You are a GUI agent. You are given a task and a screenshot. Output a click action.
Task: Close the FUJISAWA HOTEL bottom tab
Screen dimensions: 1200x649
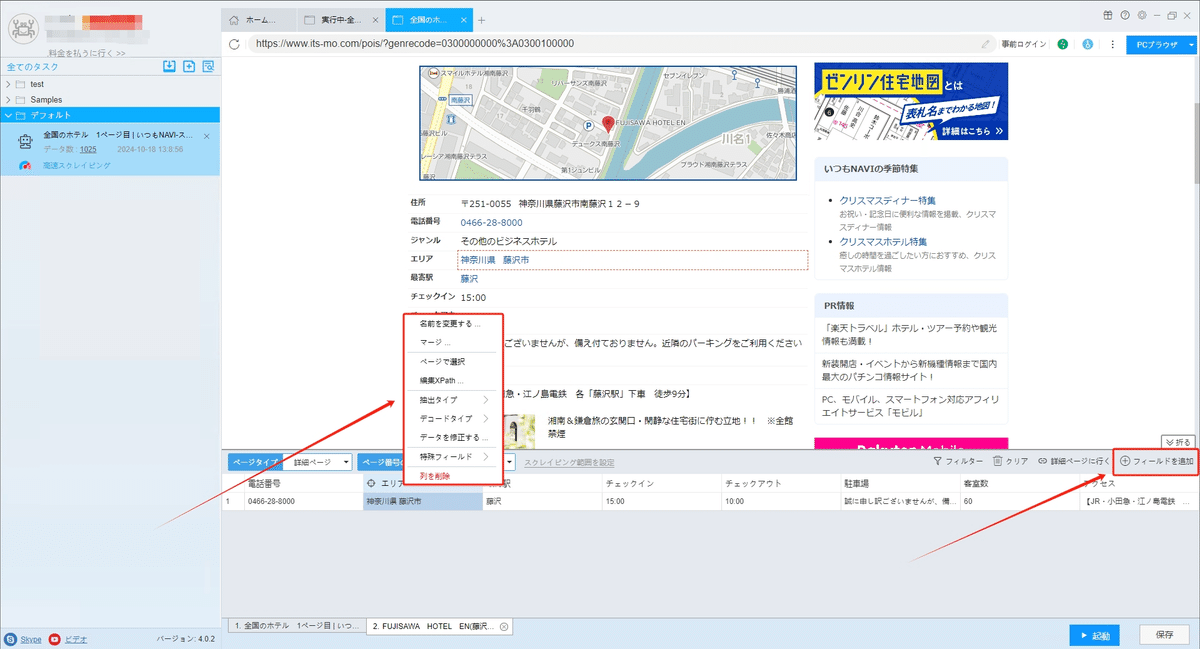pyautogui.click(x=504, y=627)
